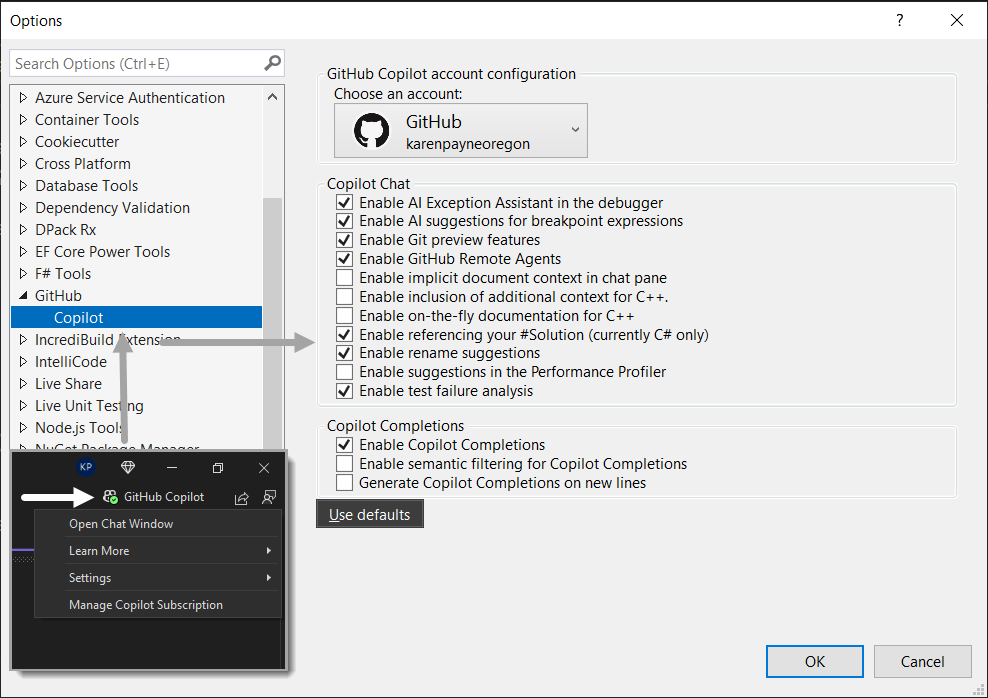Enable implicit document context in chat pane
This screenshot has width=988, height=698.
tap(344, 278)
